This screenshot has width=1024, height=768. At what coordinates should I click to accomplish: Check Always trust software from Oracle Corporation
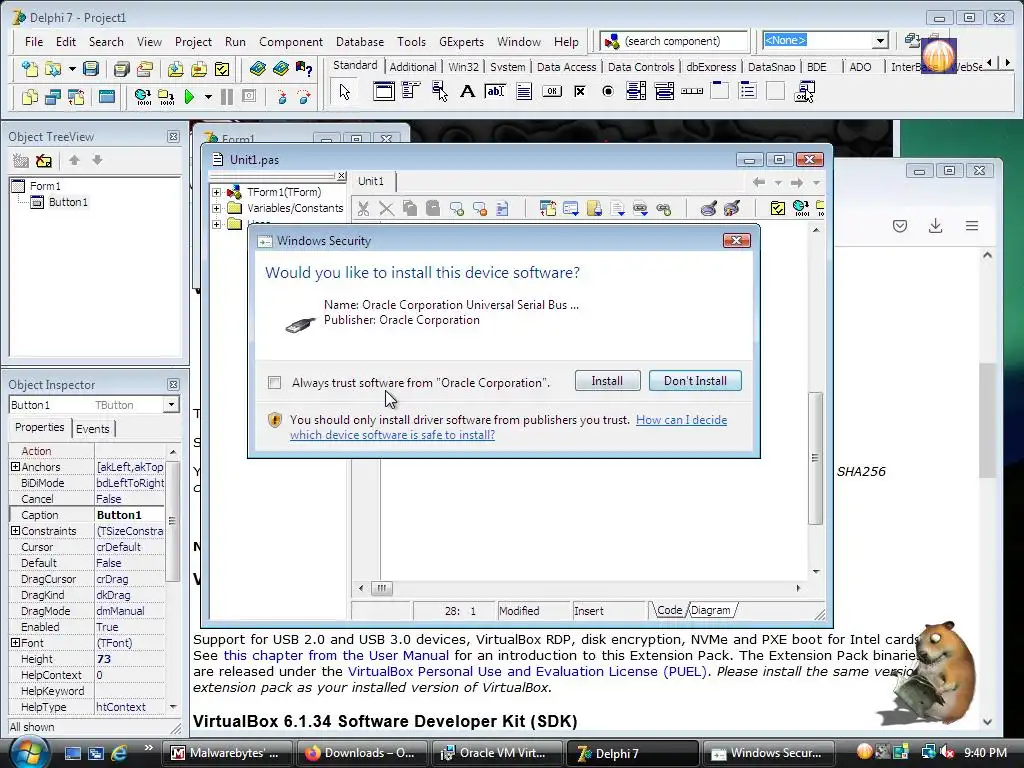[x=274, y=383]
